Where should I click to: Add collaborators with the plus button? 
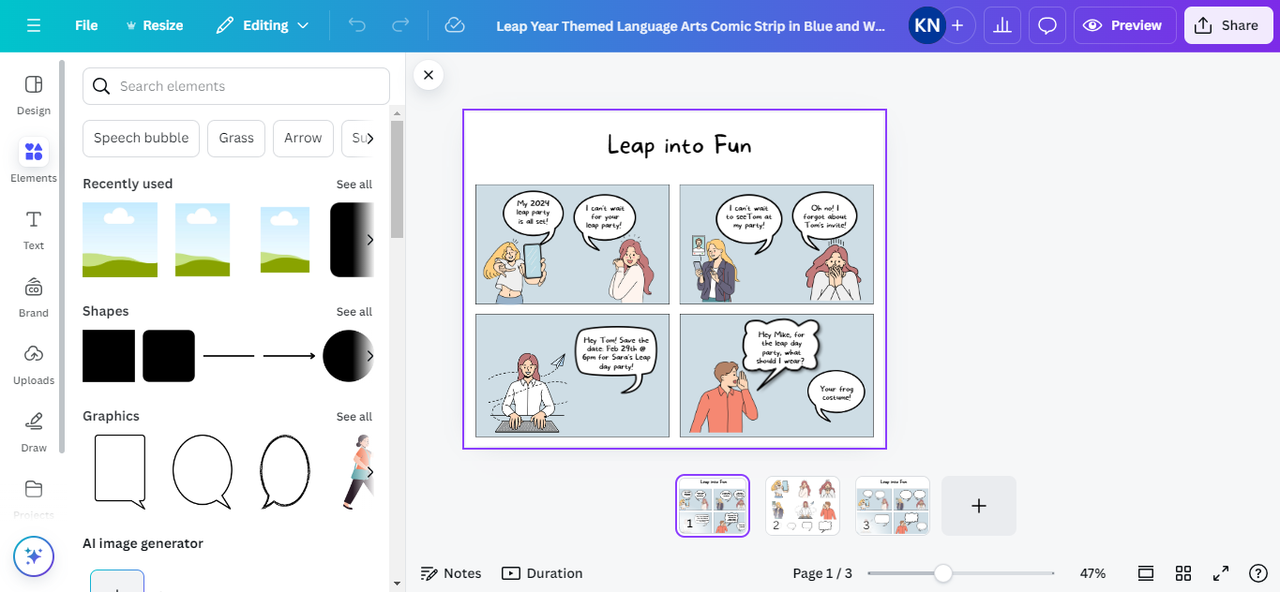957,25
